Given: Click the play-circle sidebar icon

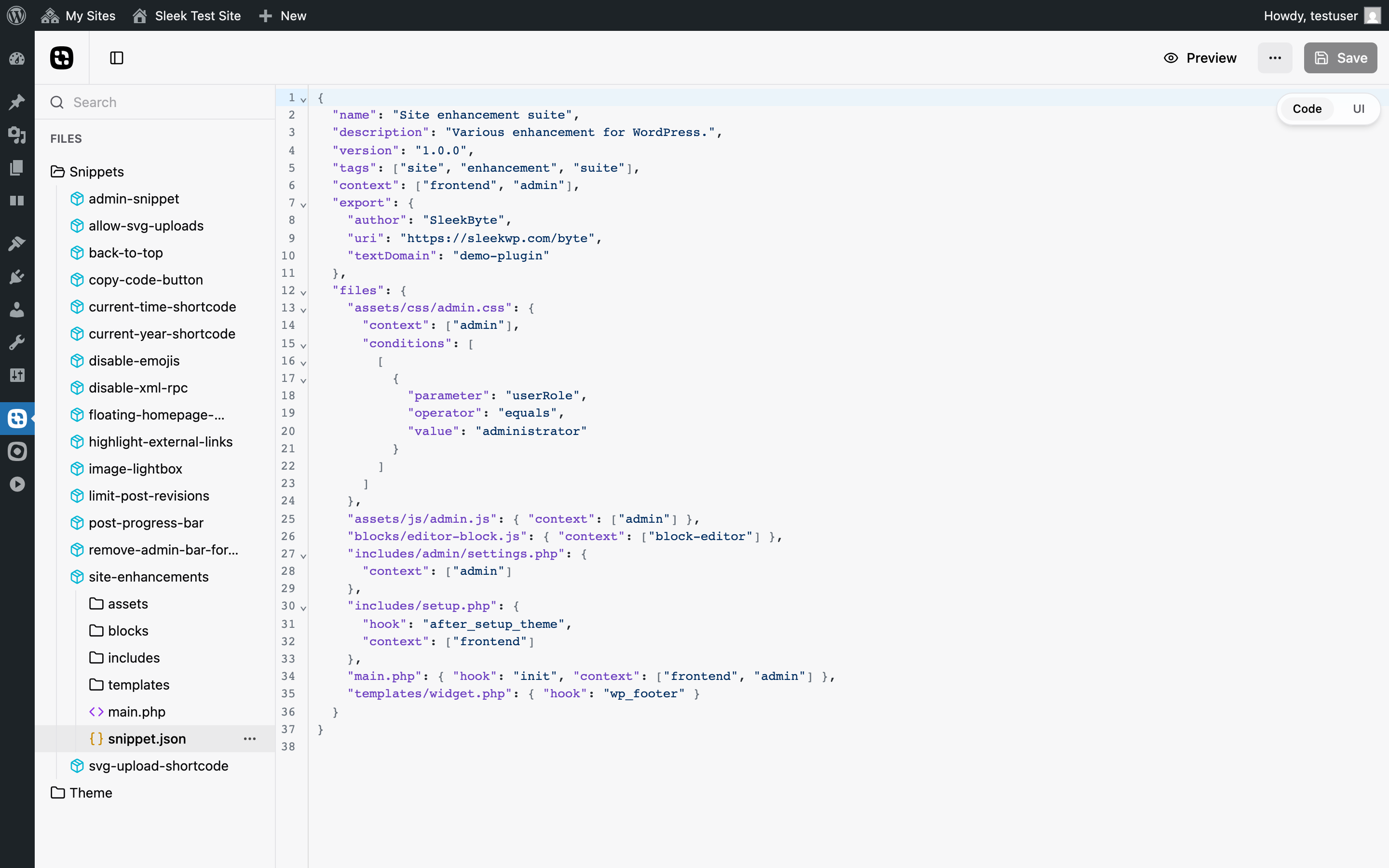Looking at the screenshot, I should pos(17,485).
